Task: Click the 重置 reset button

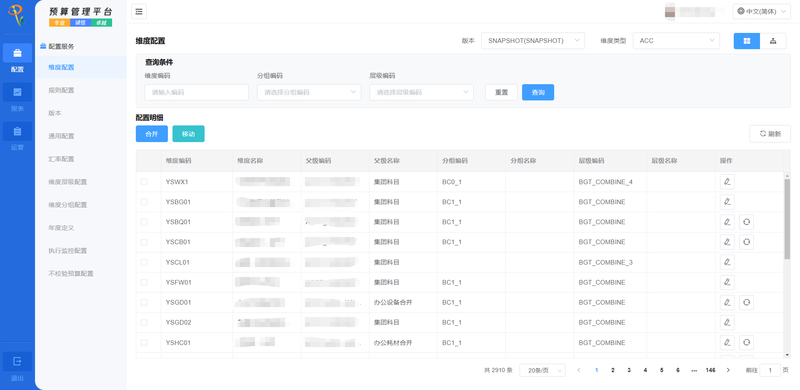Action: pos(502,92)
